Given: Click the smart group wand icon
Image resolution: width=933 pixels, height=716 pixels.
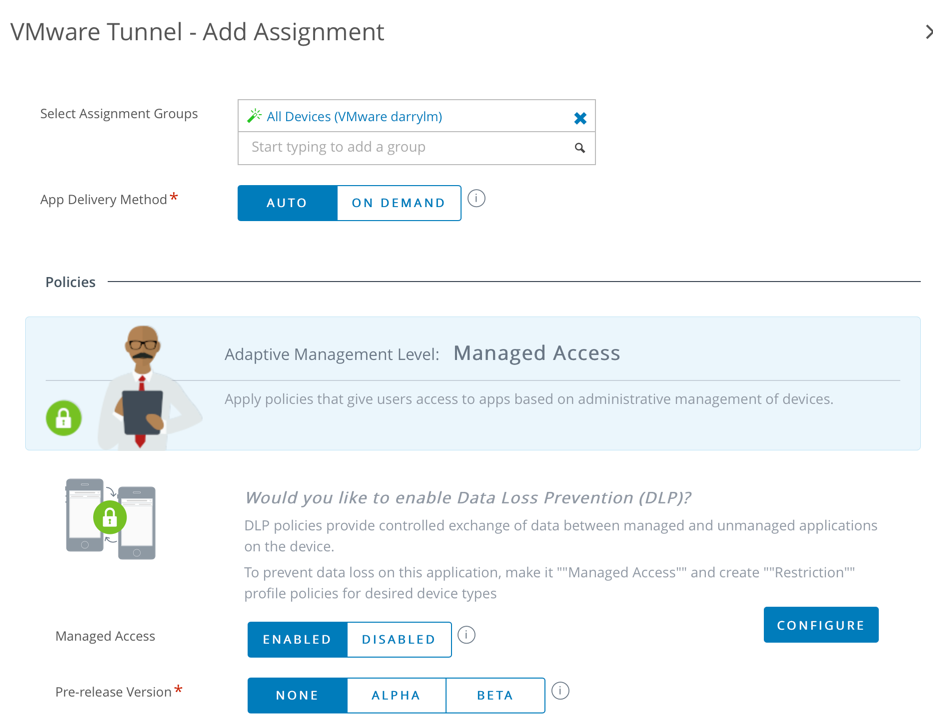Looking at the screenshot, I should (254, 117).
